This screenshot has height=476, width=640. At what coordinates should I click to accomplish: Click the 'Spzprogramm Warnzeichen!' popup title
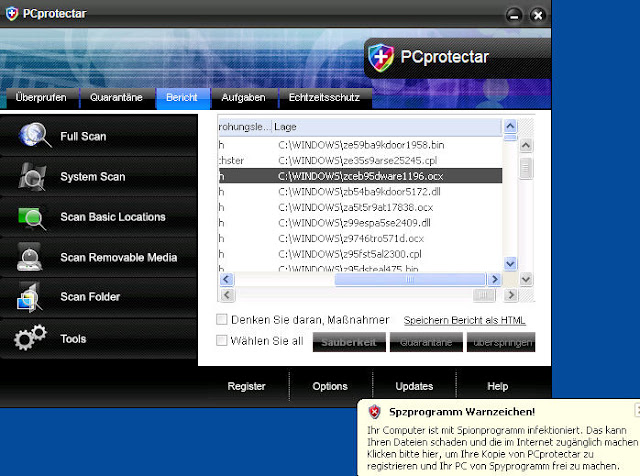462,412
